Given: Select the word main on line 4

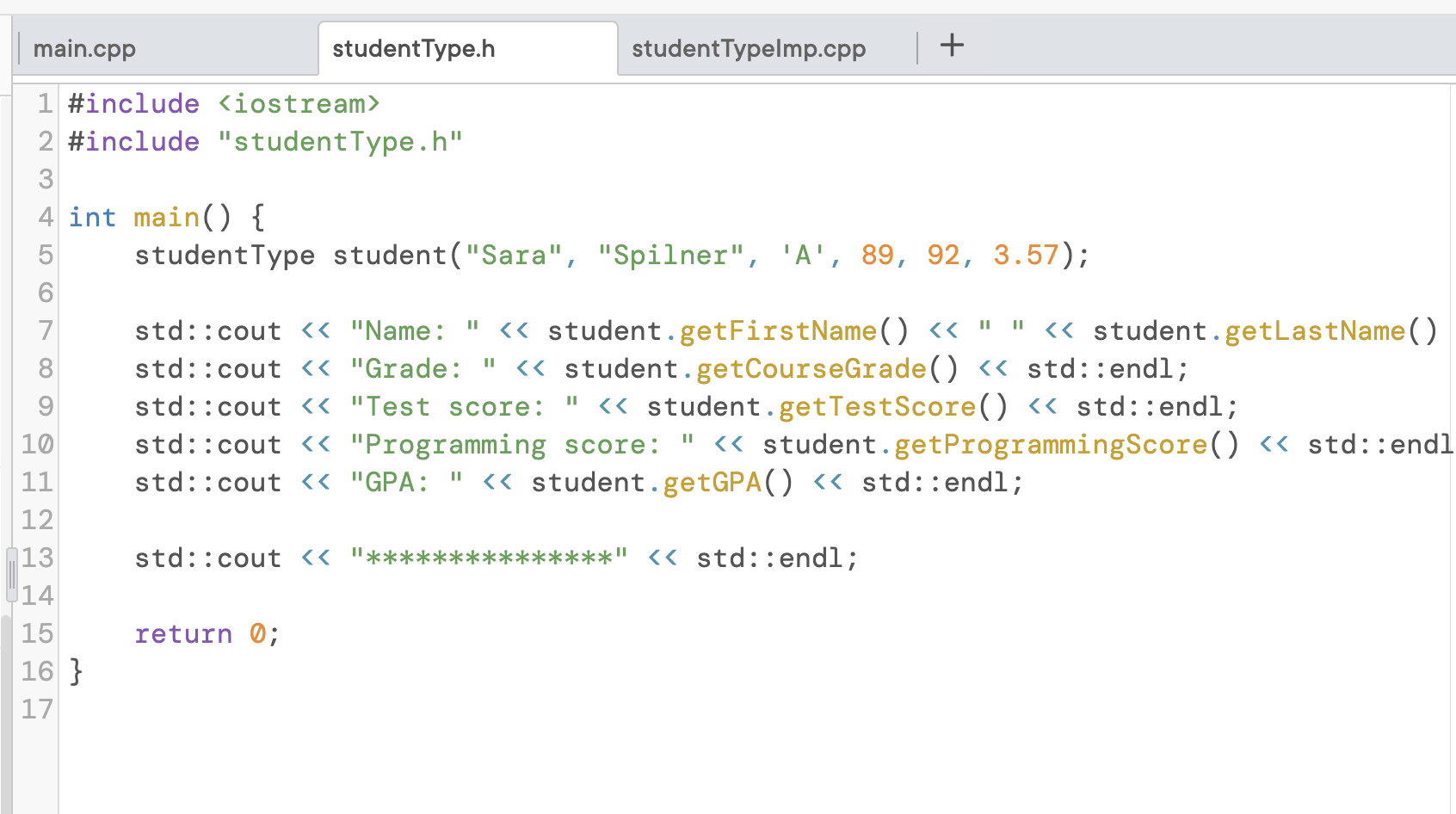Looking at the screenshot, I should click(x=167, y=217).
